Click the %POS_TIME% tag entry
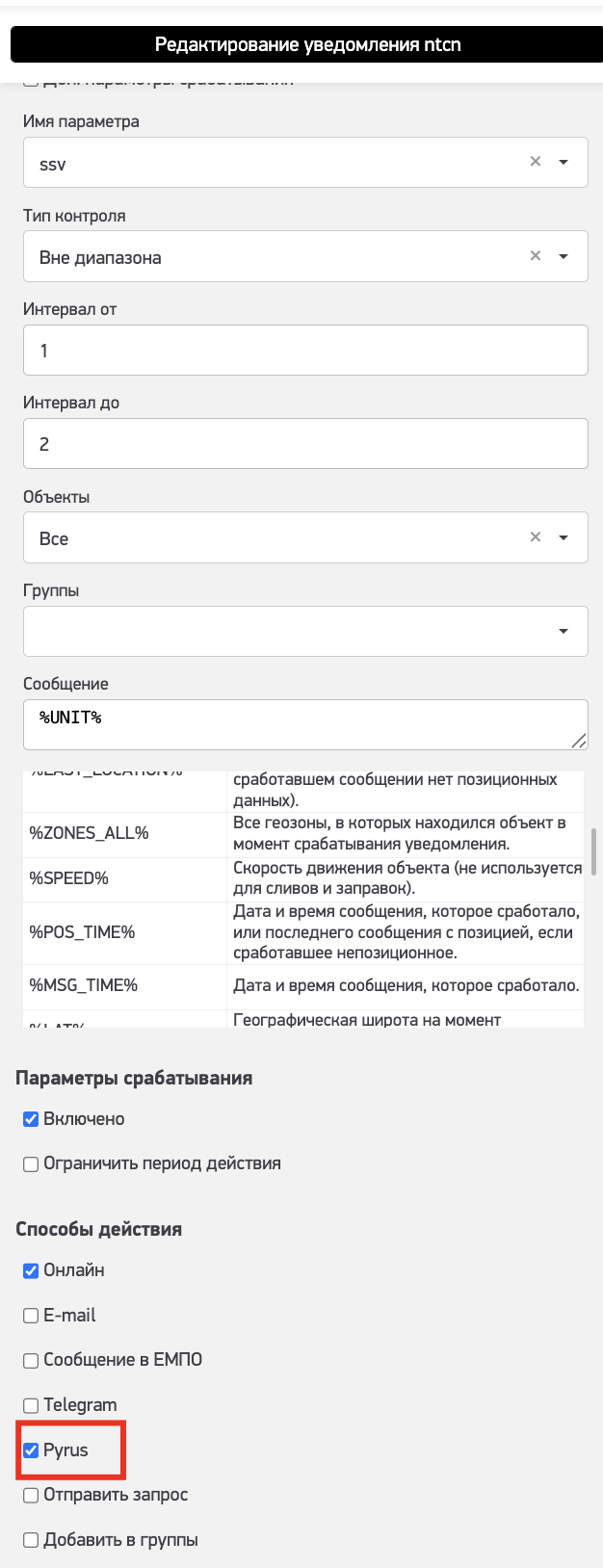The width and height of the screenshot is (603, 1568). 83,932
